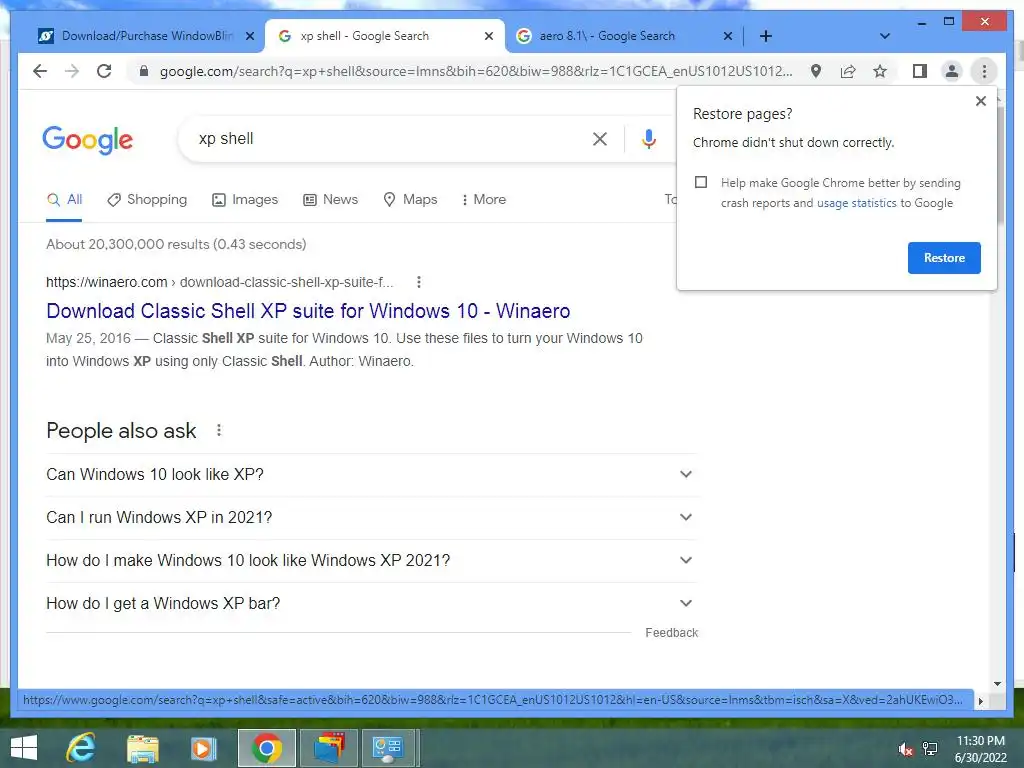Viewport: 1024px width, 768px height.
Task: Open the tab search dropdown
Action: (x=885, y=36)
